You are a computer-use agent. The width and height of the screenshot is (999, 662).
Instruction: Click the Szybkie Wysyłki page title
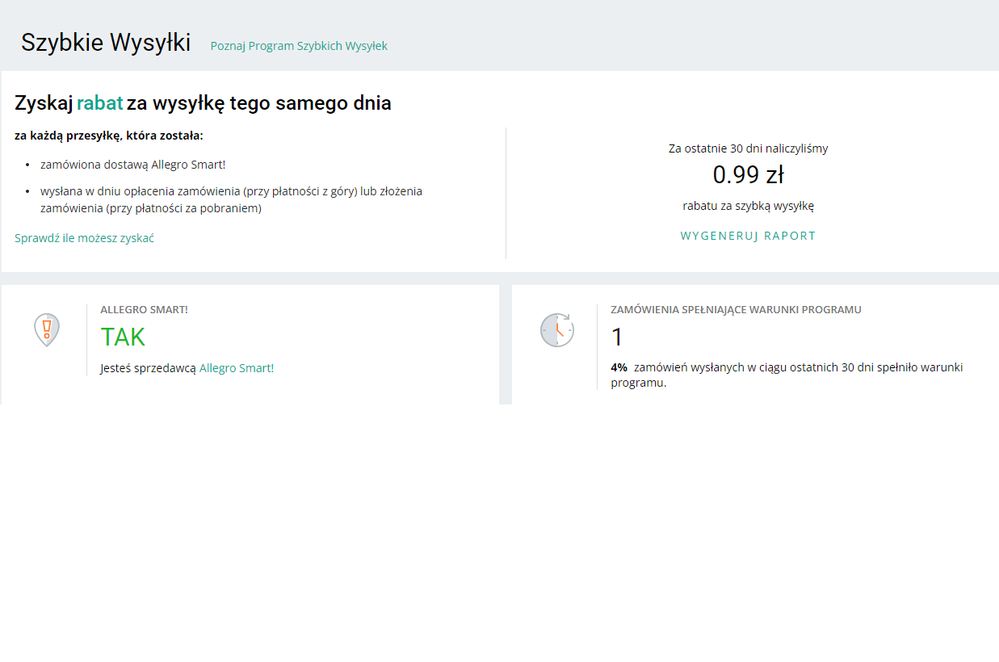106,43
